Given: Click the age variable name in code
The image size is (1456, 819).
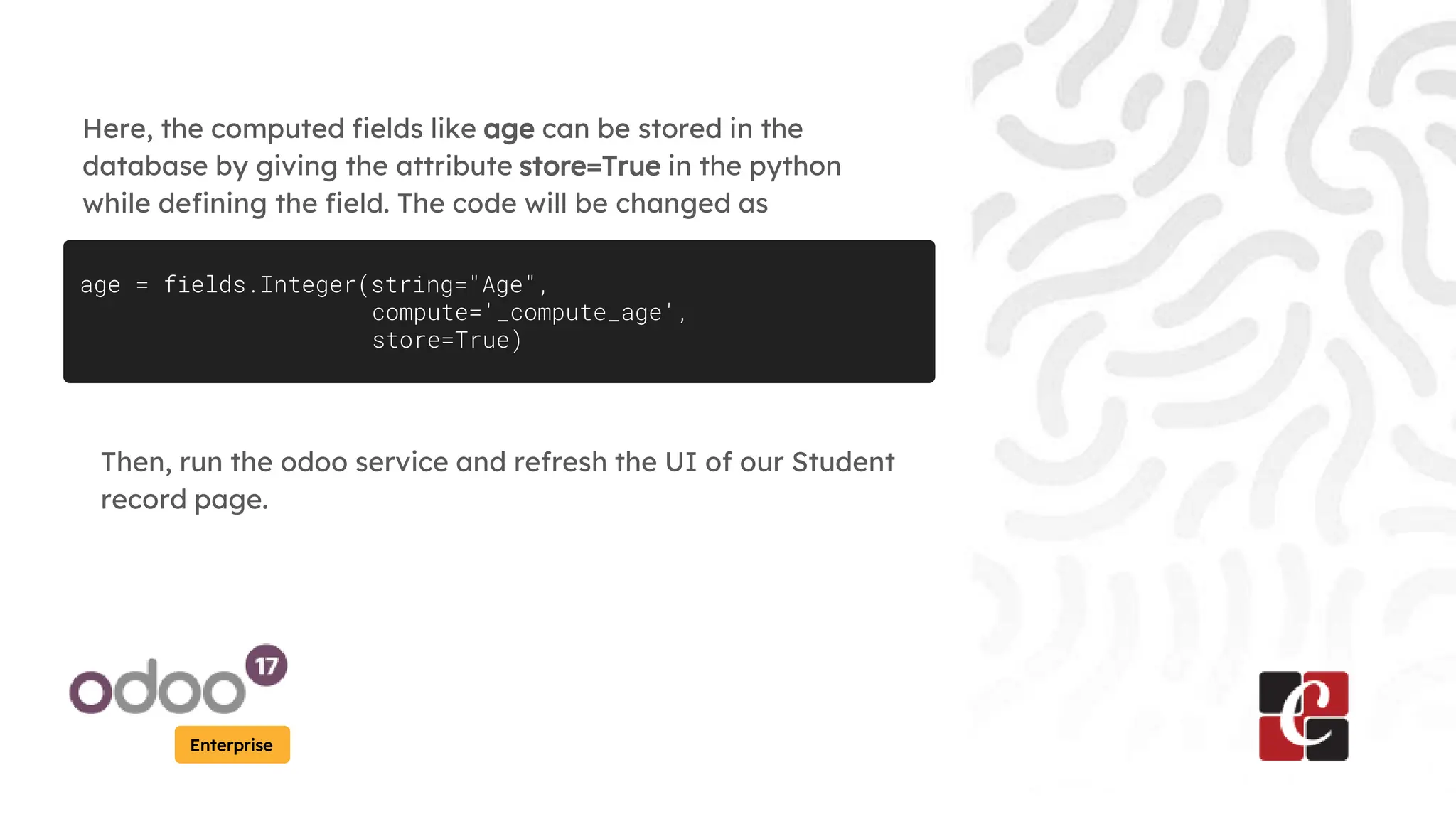Looking at the screenshot, I should [x=100, y=285].
